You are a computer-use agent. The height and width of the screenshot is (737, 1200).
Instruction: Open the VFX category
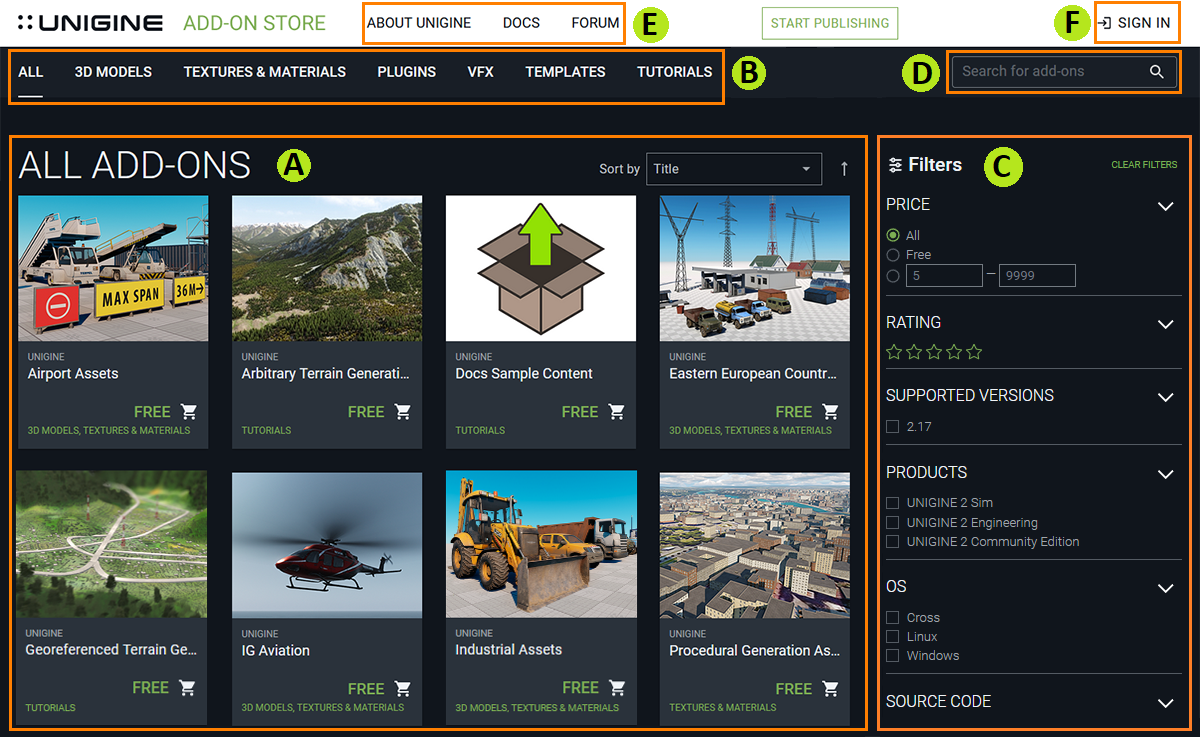click(480, 72)
